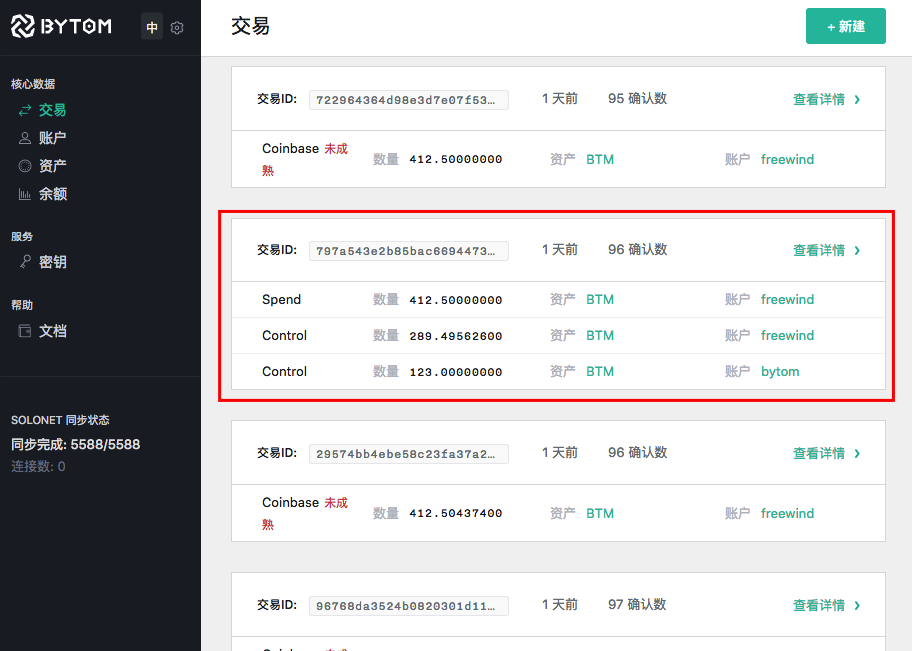The width and height of the screenshot is (912, 651).
Task: Click the account person icon in sidebar
Action: tap(24, 138)
